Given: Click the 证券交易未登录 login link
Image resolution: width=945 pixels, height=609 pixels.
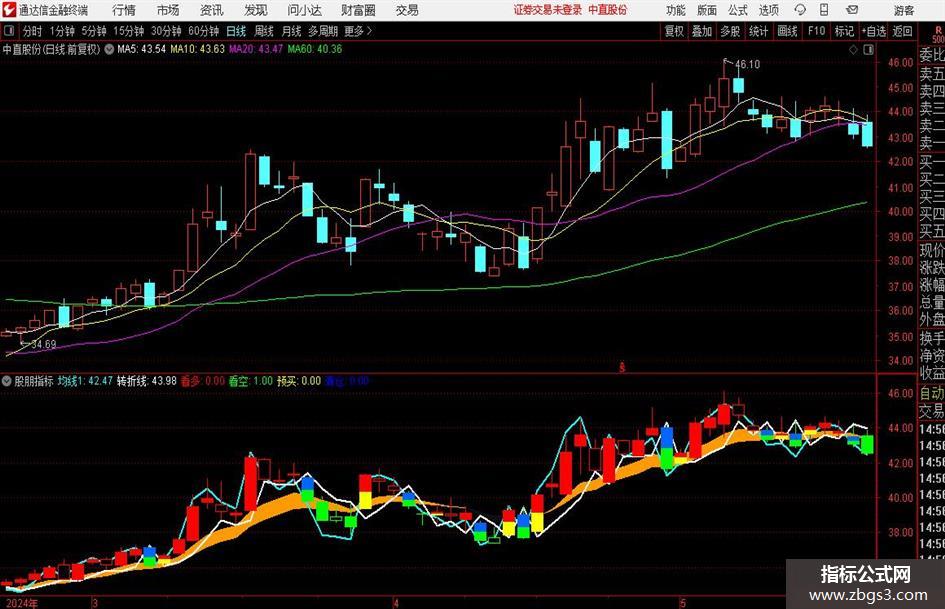Looking at the screenshot, I should click(x=548, y=10).
